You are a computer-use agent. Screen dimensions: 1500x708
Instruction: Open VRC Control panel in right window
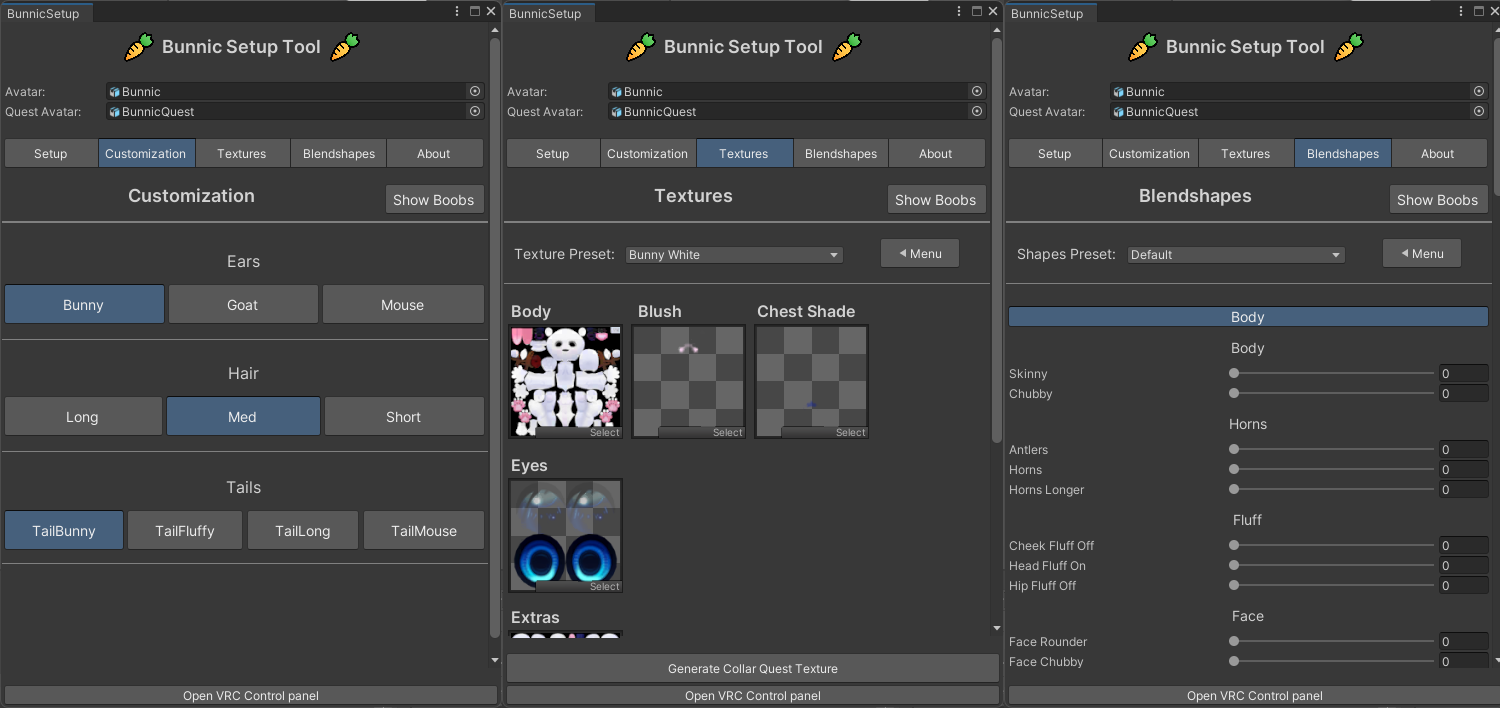click(x=1255, y=695)
